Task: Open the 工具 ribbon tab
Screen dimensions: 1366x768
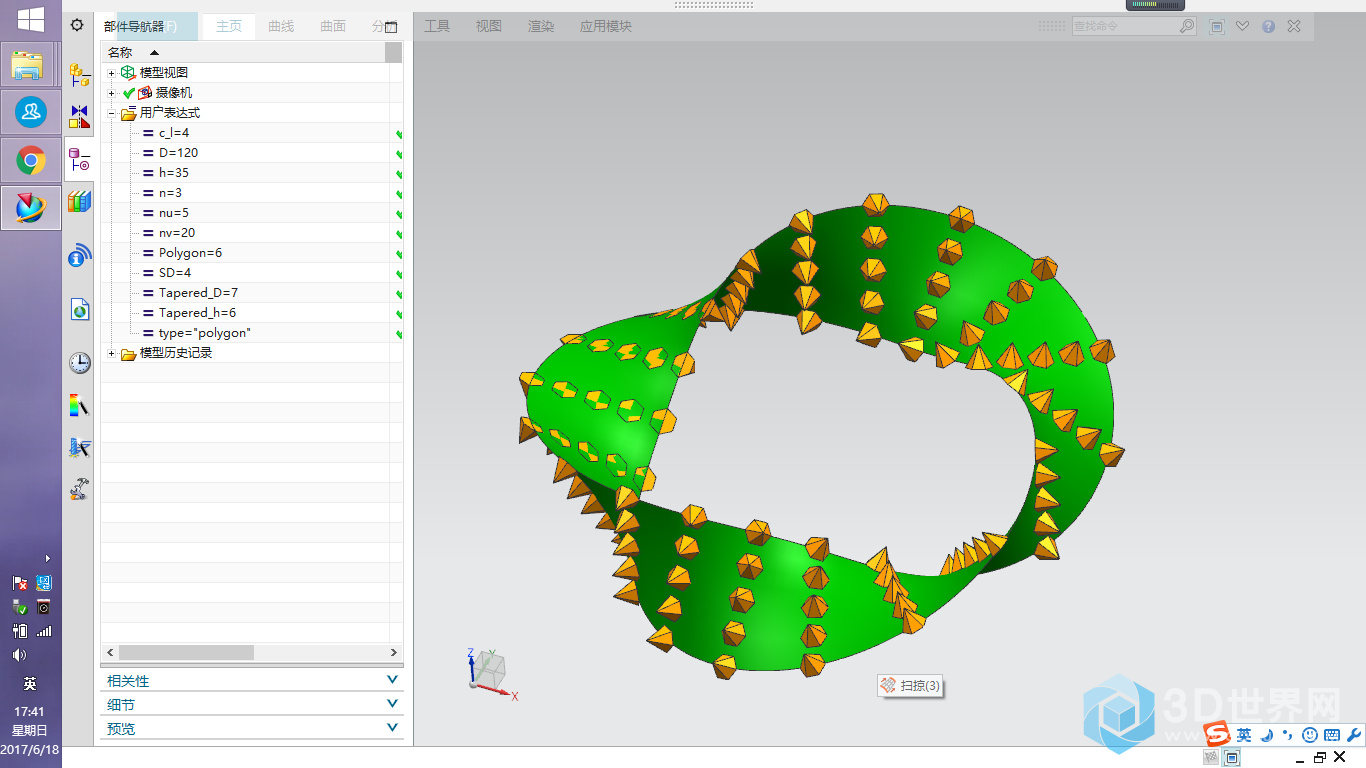Action: (437, 26)
